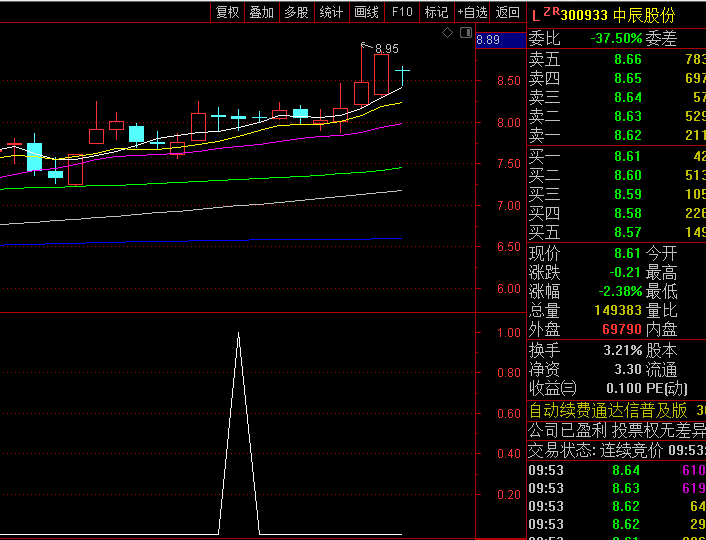
Task: Click the 300933 中辰股份 stock title
Action: 617,15
